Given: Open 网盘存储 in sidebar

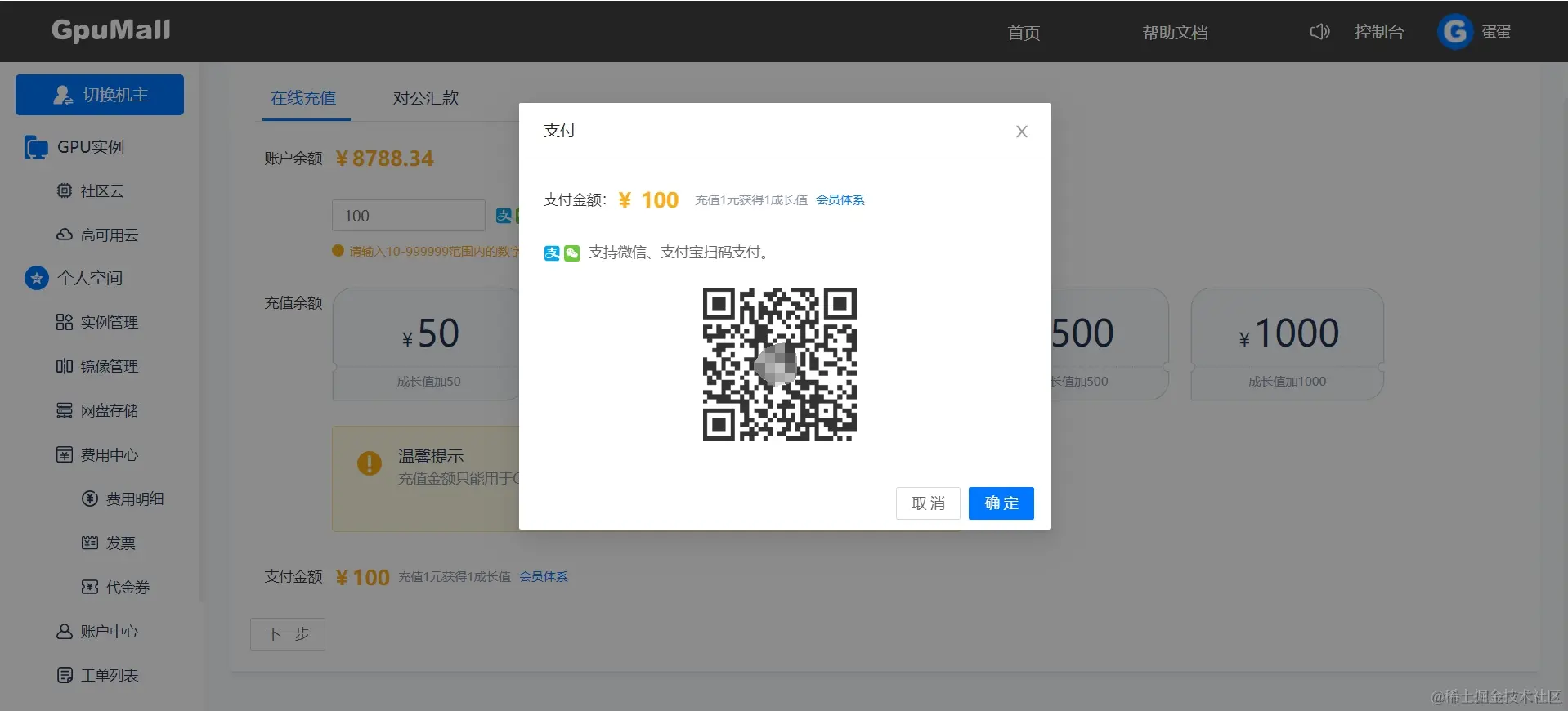Looking at the screenshot, I should pyautogui.click(x=110, y=411).
